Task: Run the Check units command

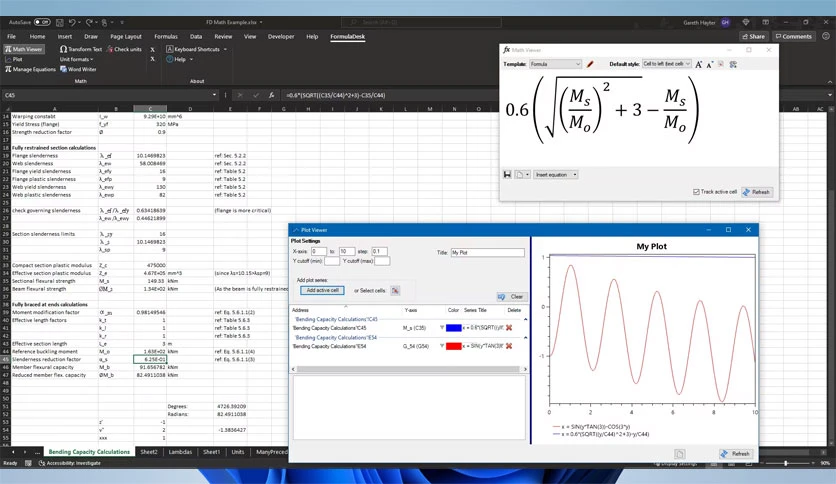Action: [x=124, y=49]
